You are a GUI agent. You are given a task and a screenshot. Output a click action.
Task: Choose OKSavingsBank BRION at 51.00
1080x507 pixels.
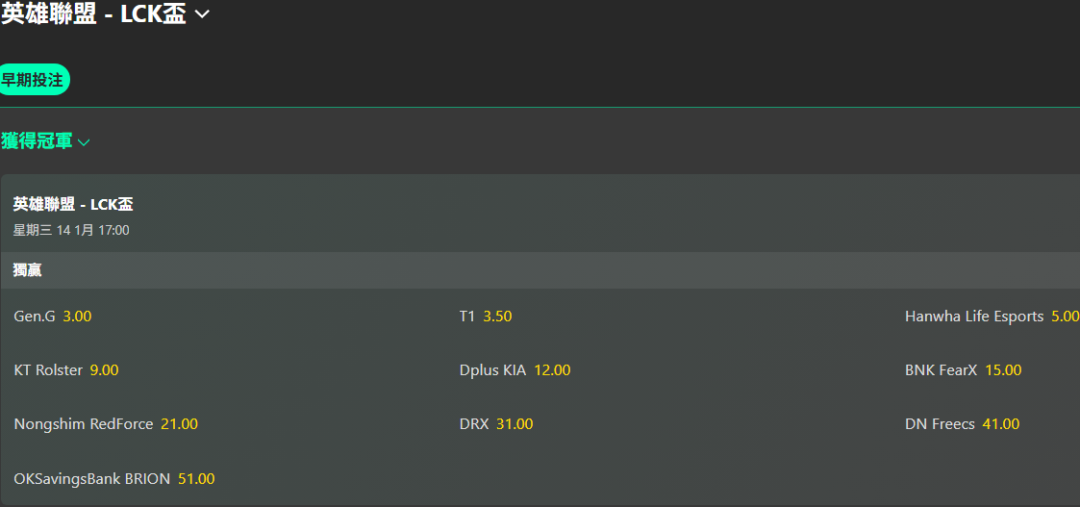[196, 479]
